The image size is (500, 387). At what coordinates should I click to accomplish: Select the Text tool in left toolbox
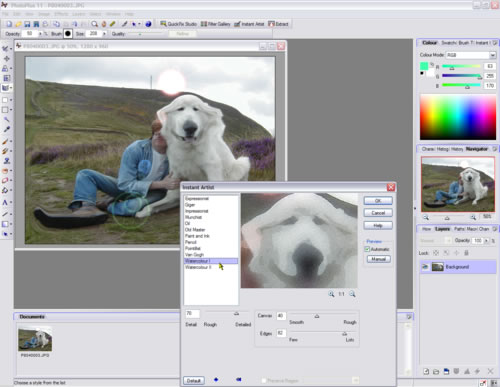tap(5, 202)
